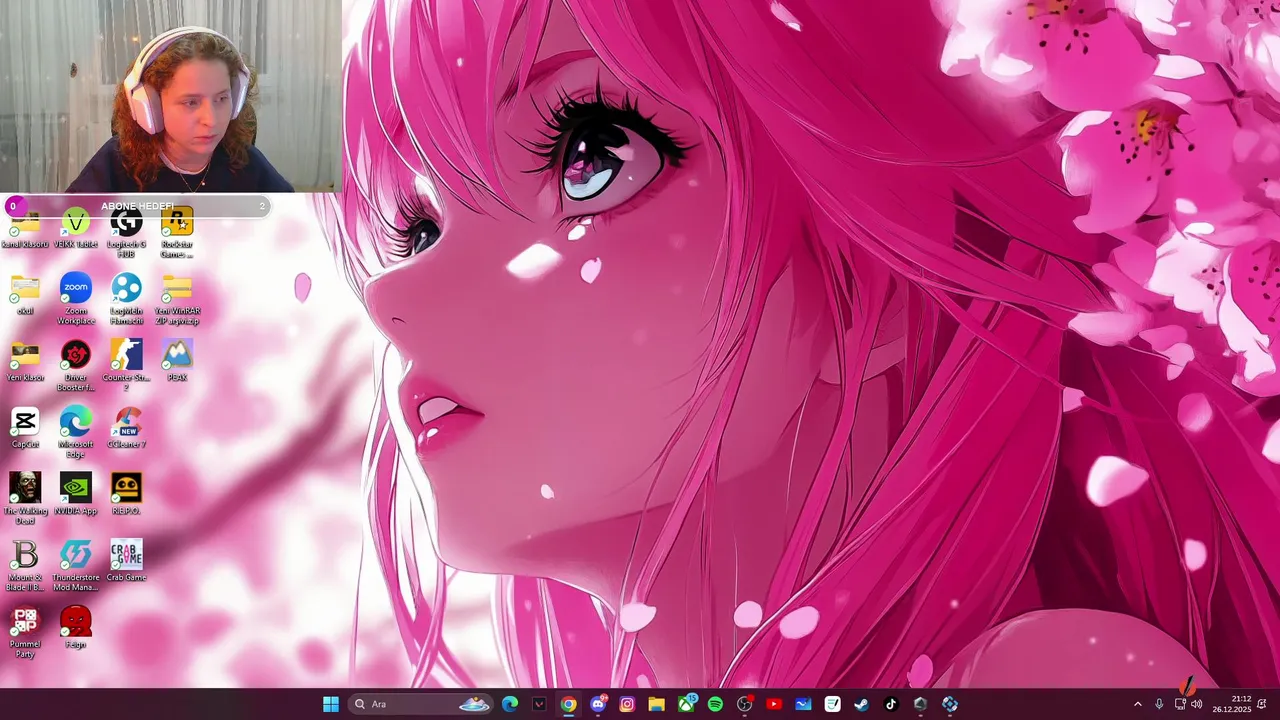This screenshot has width=1280, height=720.
Task: Open the Logitech G HUB desktop icon
Action: coord(126,232)
